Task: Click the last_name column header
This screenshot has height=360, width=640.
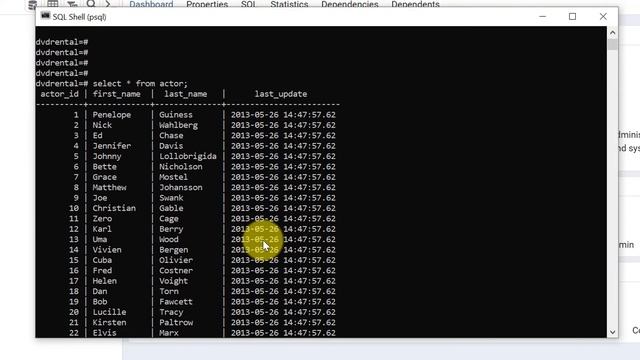Action: 186,94
